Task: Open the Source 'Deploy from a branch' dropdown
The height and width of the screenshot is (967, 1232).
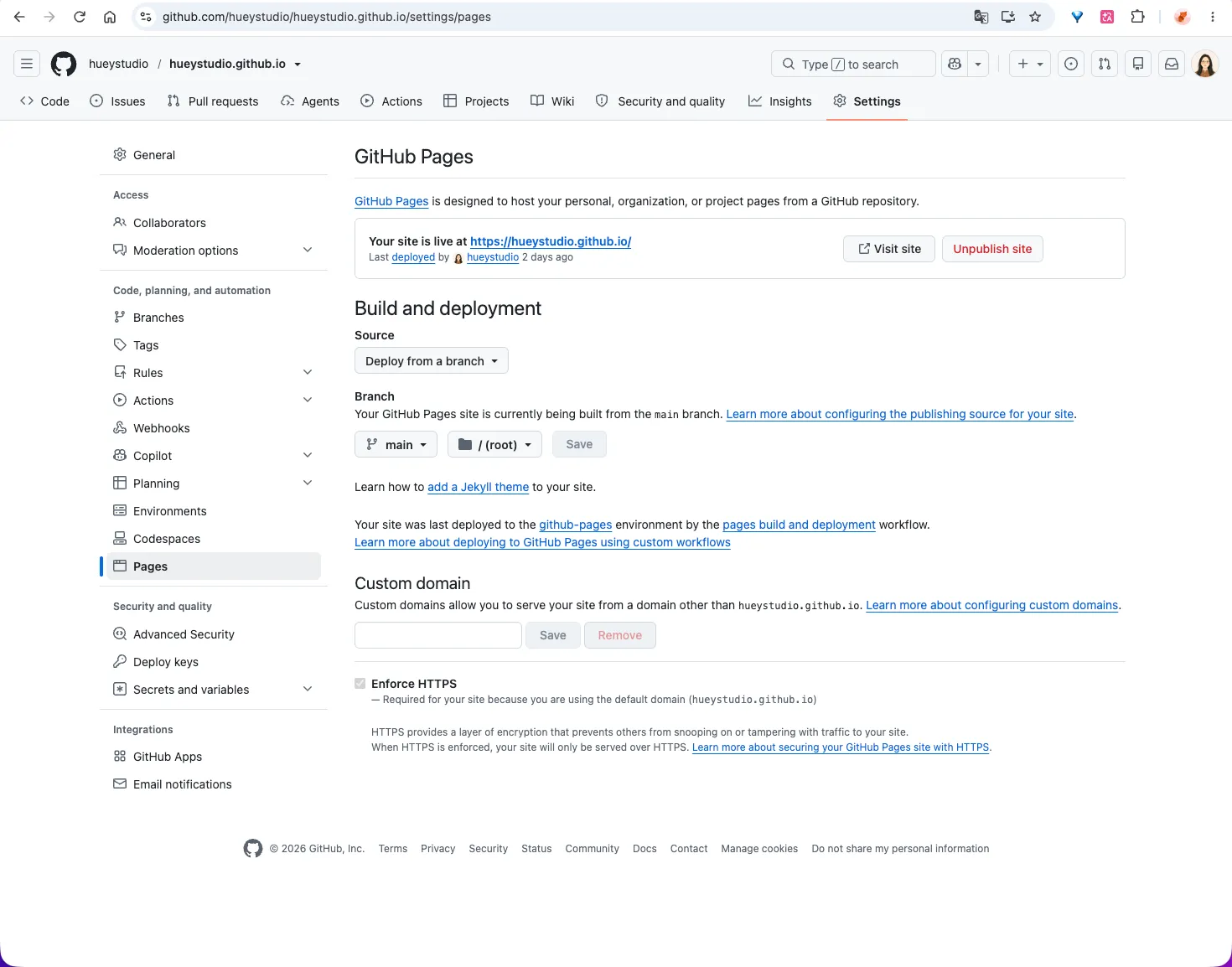Action: [432, 361]
